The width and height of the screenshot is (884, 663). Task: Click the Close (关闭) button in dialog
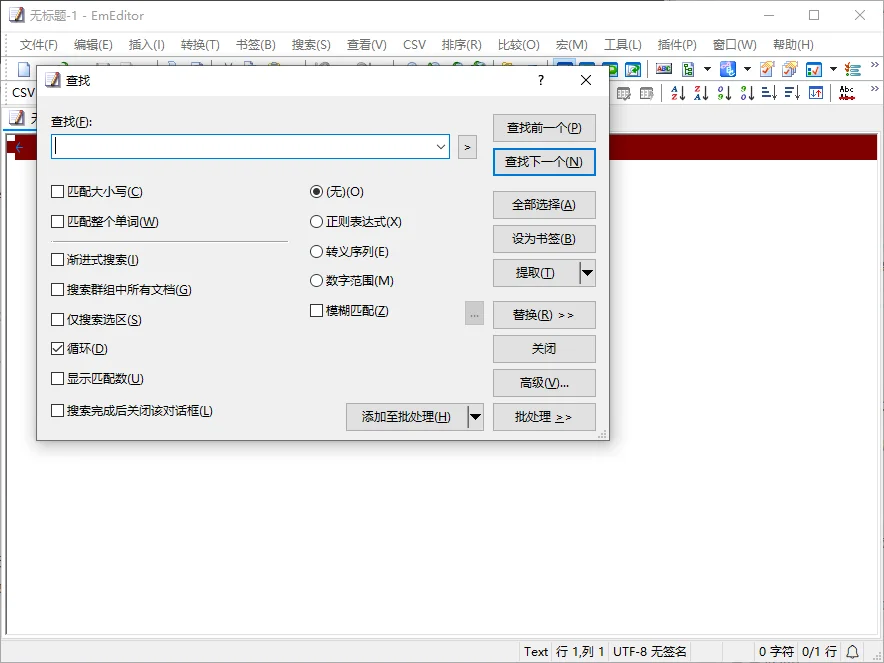(544, 349)
